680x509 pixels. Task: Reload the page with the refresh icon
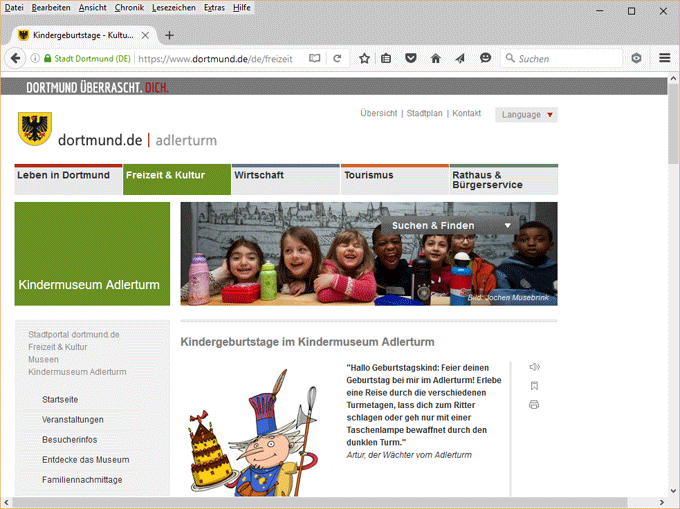[337, 58]
